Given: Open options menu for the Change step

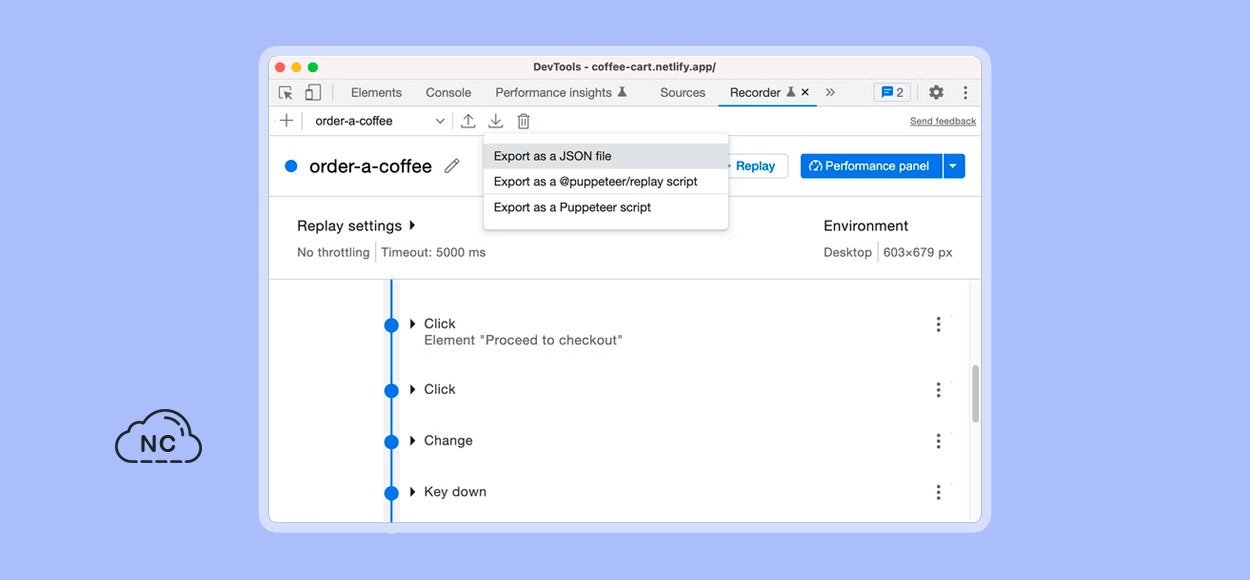Looking at the screenshot, I should coord(938,441).
